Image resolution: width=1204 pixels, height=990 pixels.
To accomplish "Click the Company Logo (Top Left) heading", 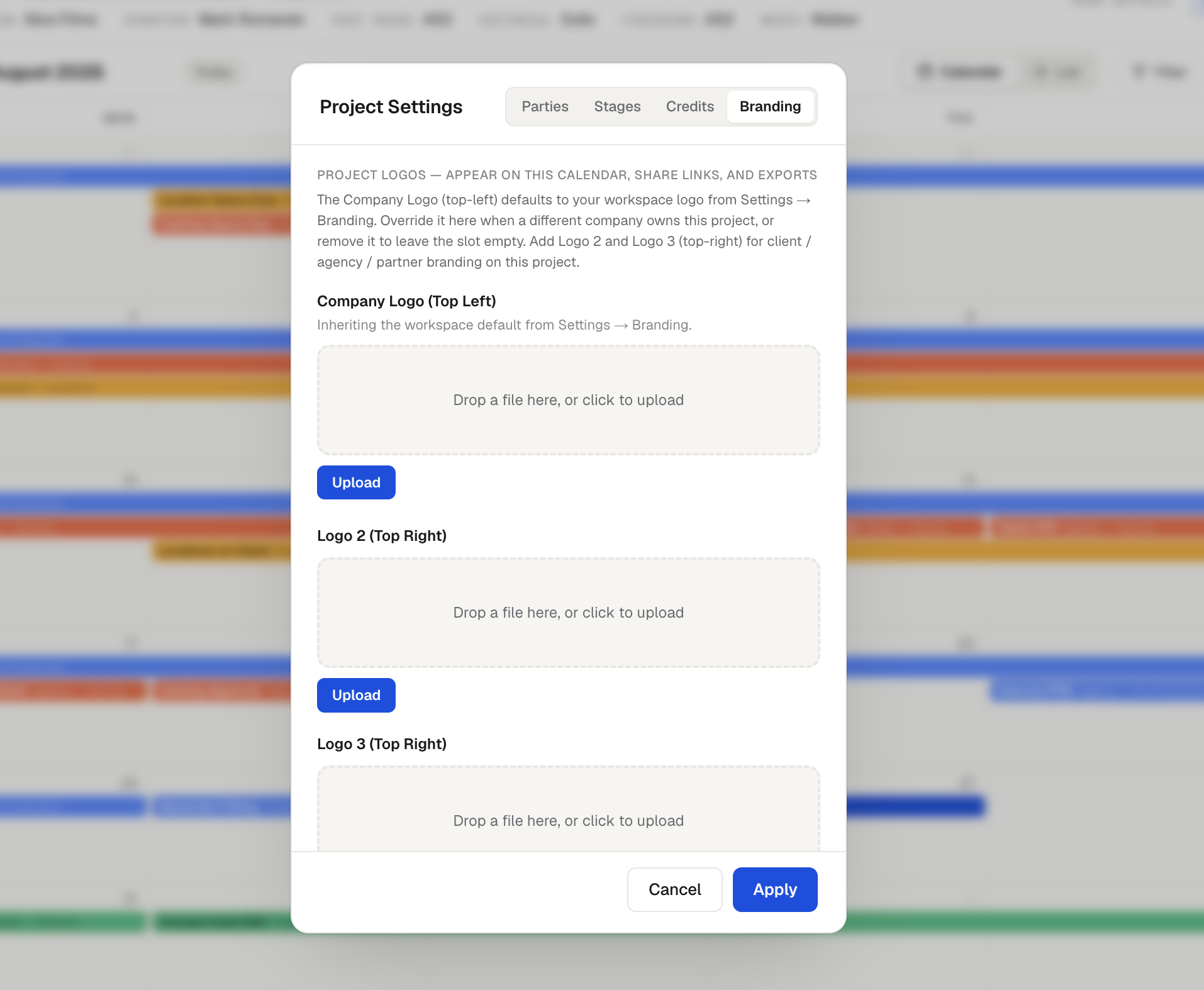I will click(406, 301).
